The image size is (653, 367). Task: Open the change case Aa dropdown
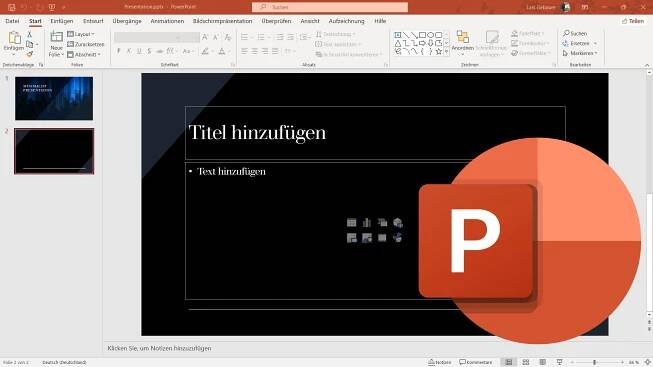188,51
